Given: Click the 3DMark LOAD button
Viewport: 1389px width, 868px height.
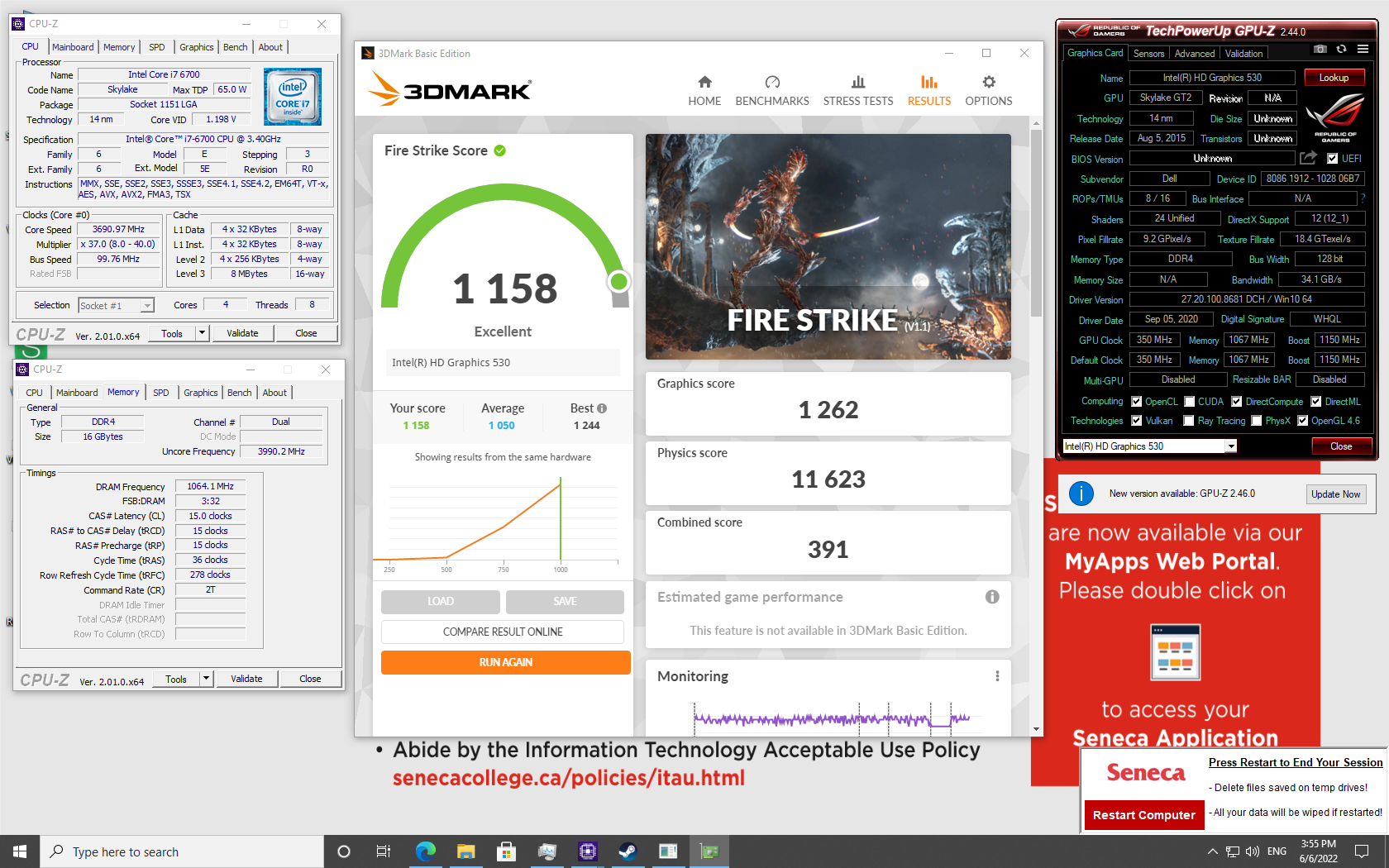Looking at the screenshot, I should tap(440, 601).
